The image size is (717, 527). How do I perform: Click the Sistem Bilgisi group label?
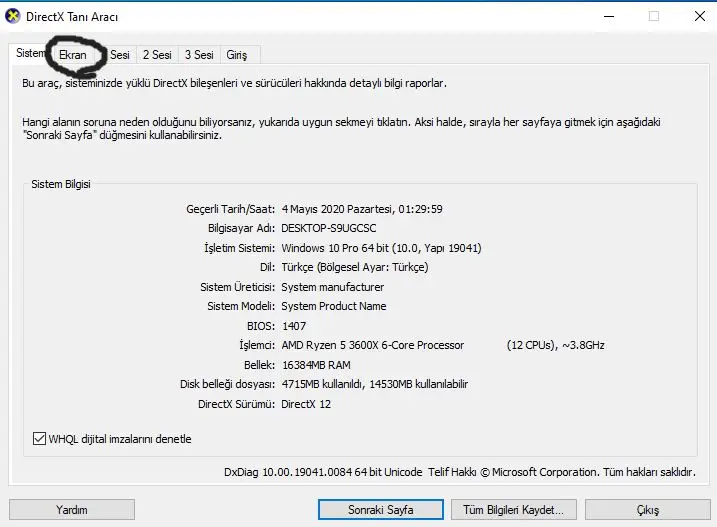[61, 184]
